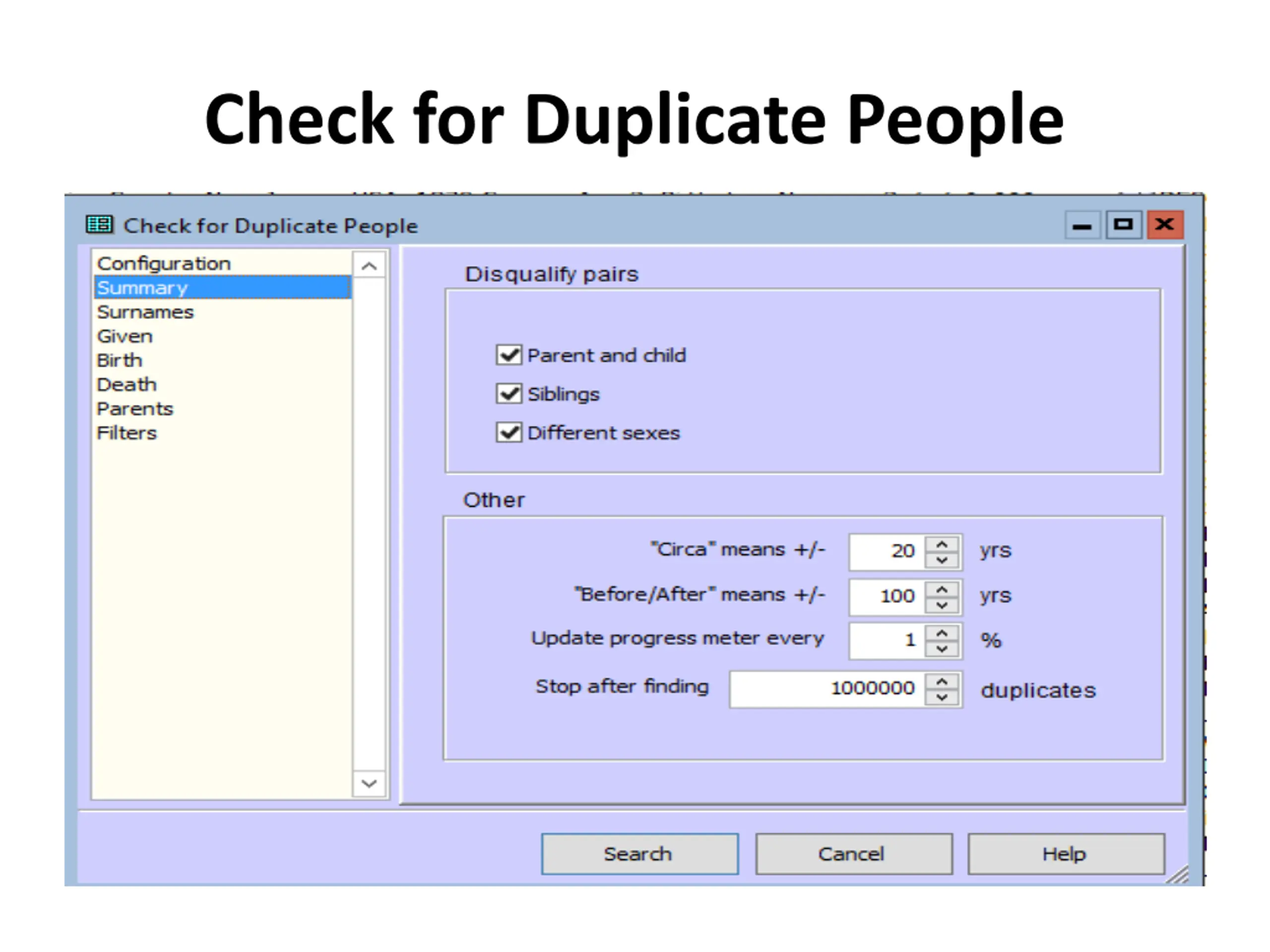
Task: Select the Summary list entry
Action: click(223, 288)
